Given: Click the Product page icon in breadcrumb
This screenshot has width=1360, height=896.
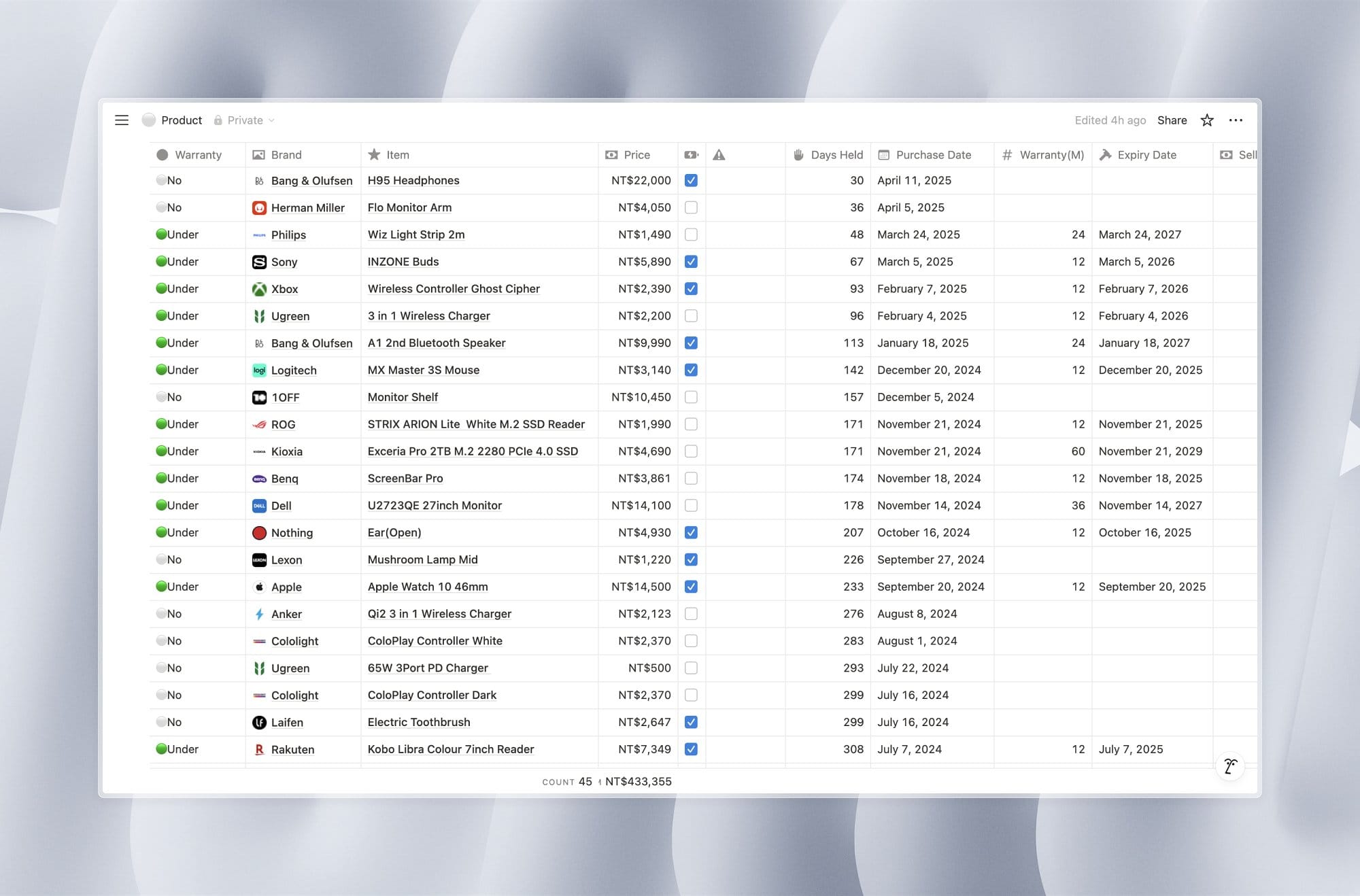Looking at the screenshot, I should pyautogui.click(x=149, y=120).
